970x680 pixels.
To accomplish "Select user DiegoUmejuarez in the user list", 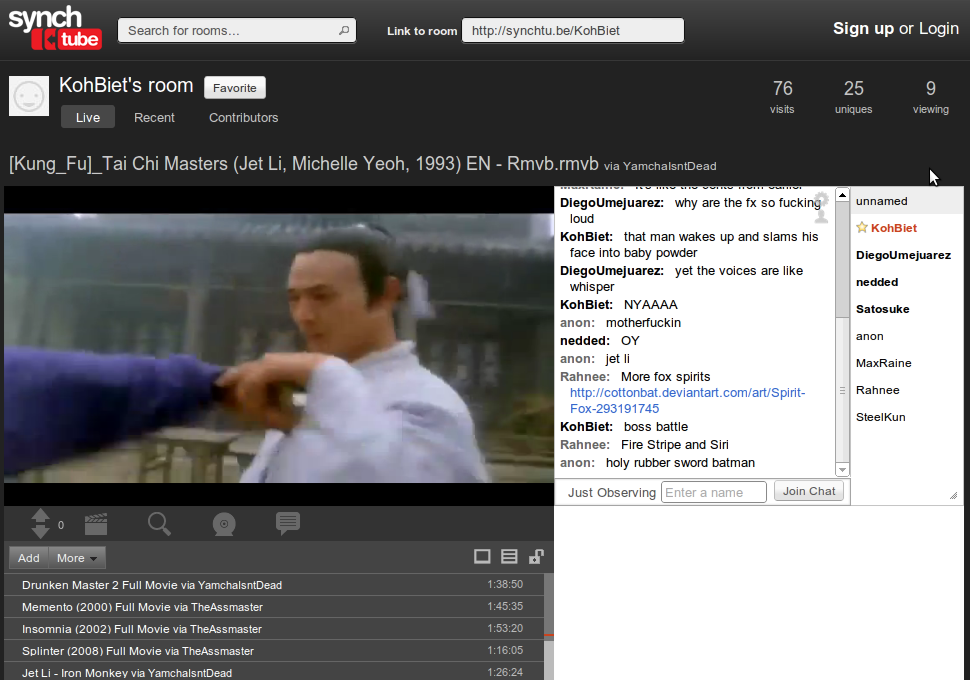I will (907, 255).
